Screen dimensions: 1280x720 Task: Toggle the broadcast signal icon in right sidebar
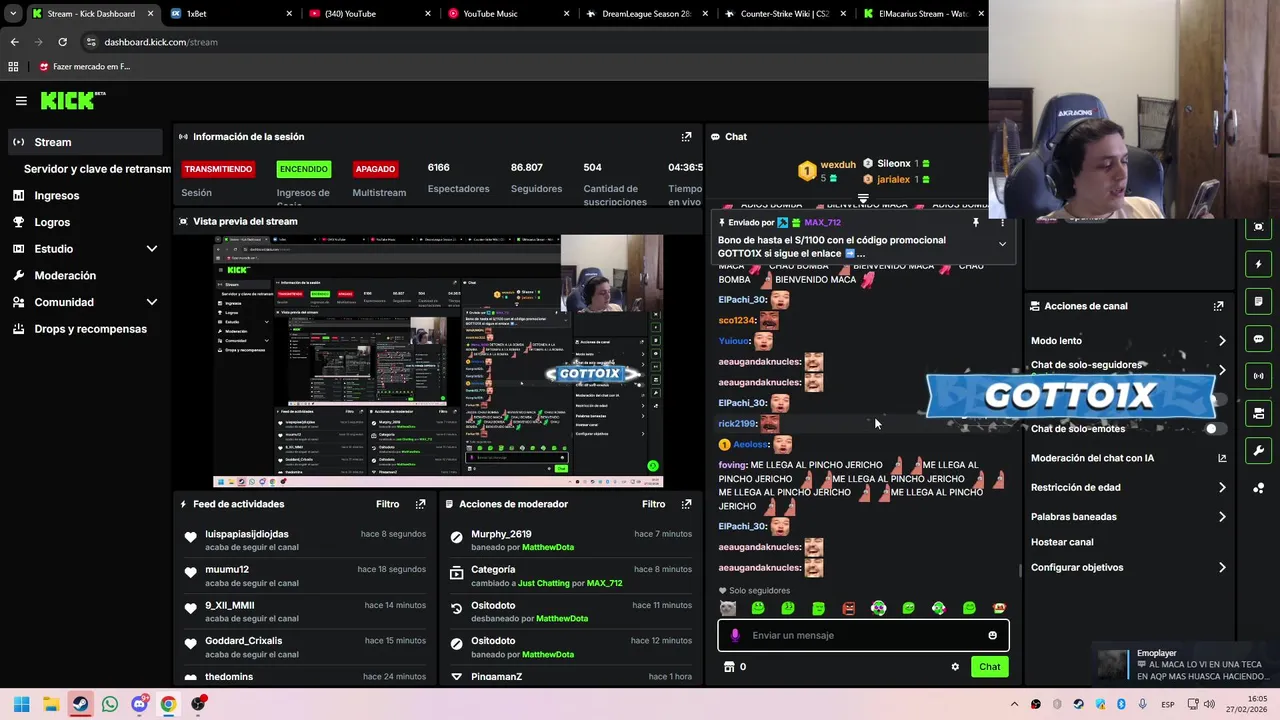pos(1258,376)
